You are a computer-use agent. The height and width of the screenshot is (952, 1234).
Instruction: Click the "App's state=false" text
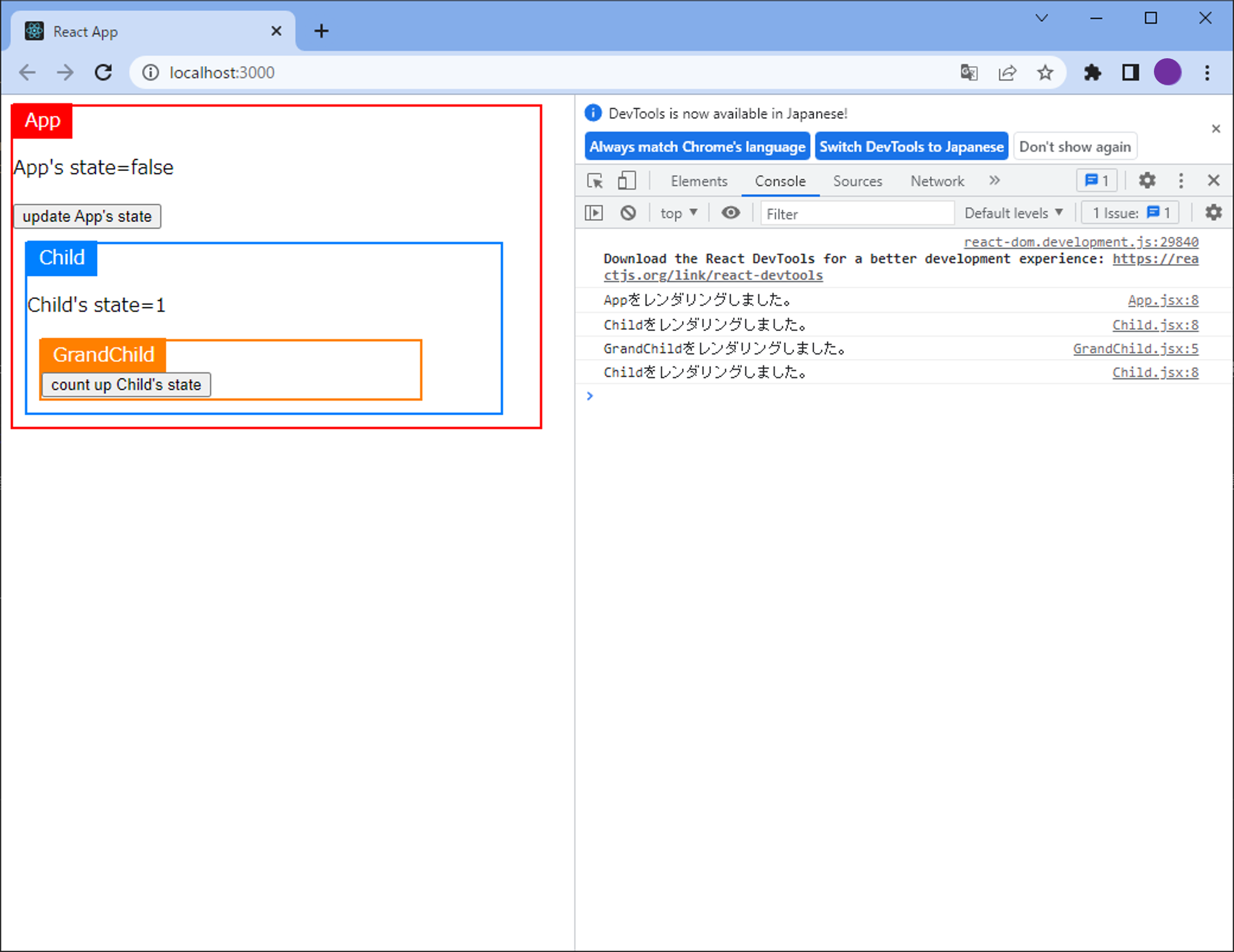93,167
